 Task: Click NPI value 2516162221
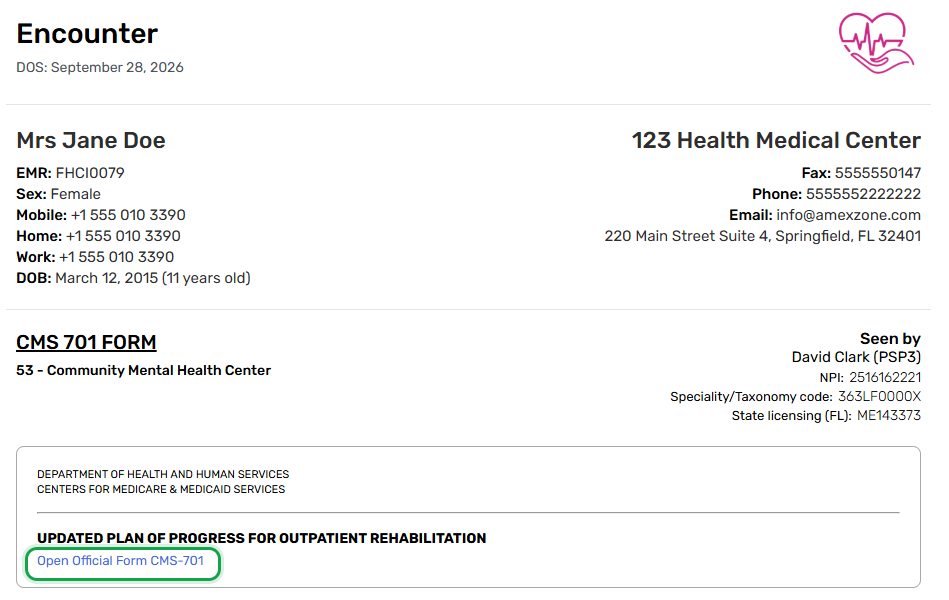pos(885,378)
